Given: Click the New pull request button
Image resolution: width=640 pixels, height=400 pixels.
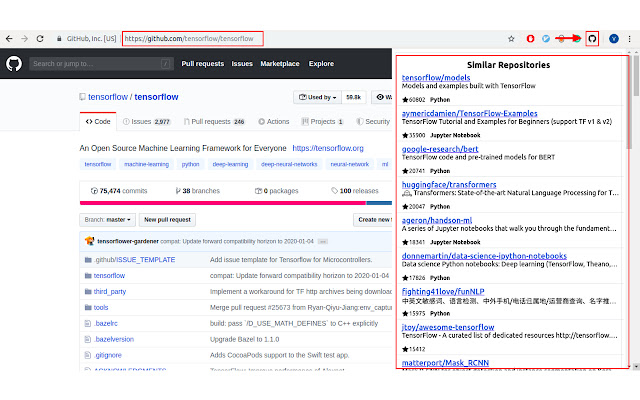Looking at the screenshot, I should coord(167,220).
